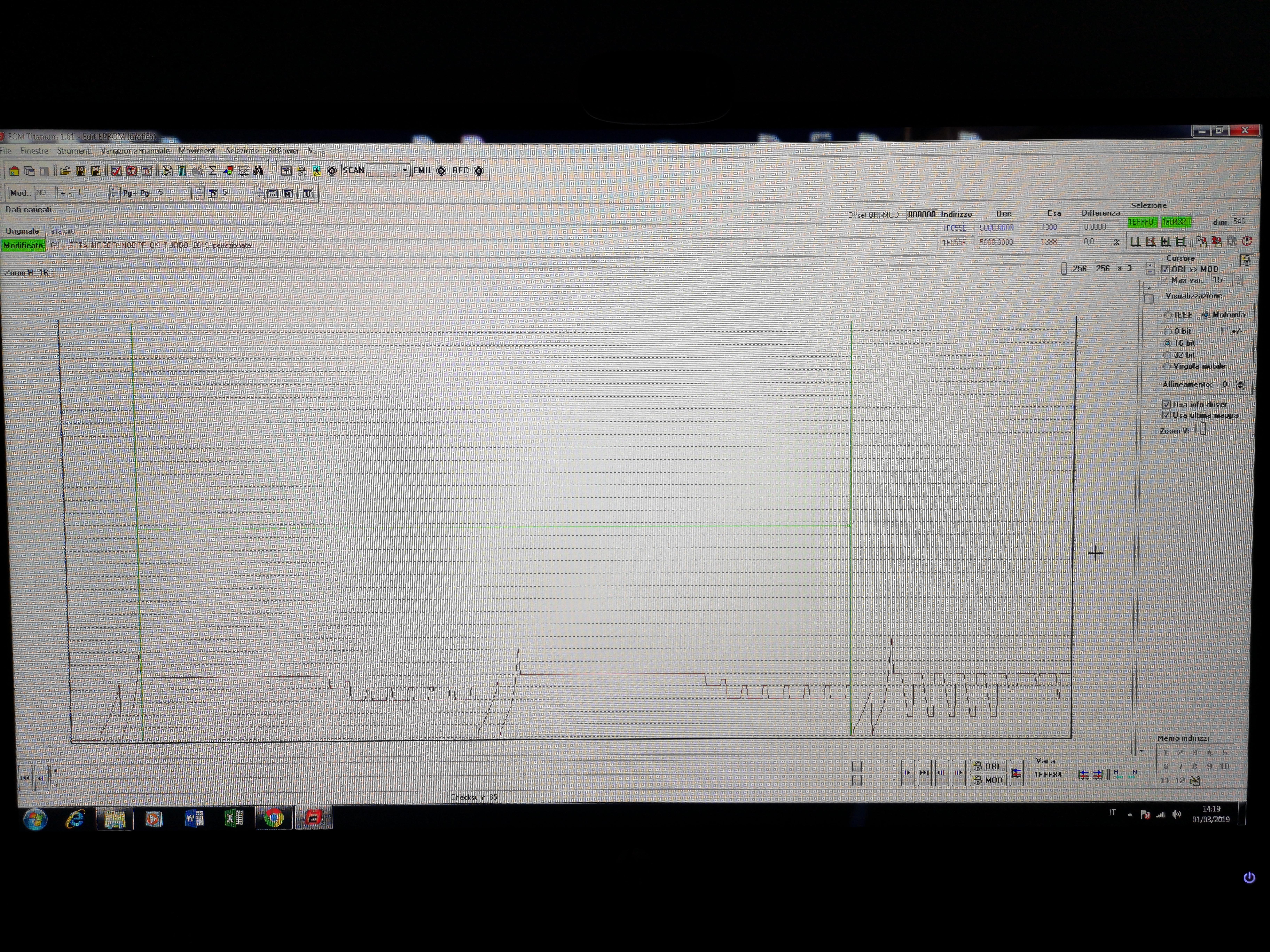Click the Offset ORI-MOD value field
The height and width of the screenshot is (952, 1270).
[922, 215]
